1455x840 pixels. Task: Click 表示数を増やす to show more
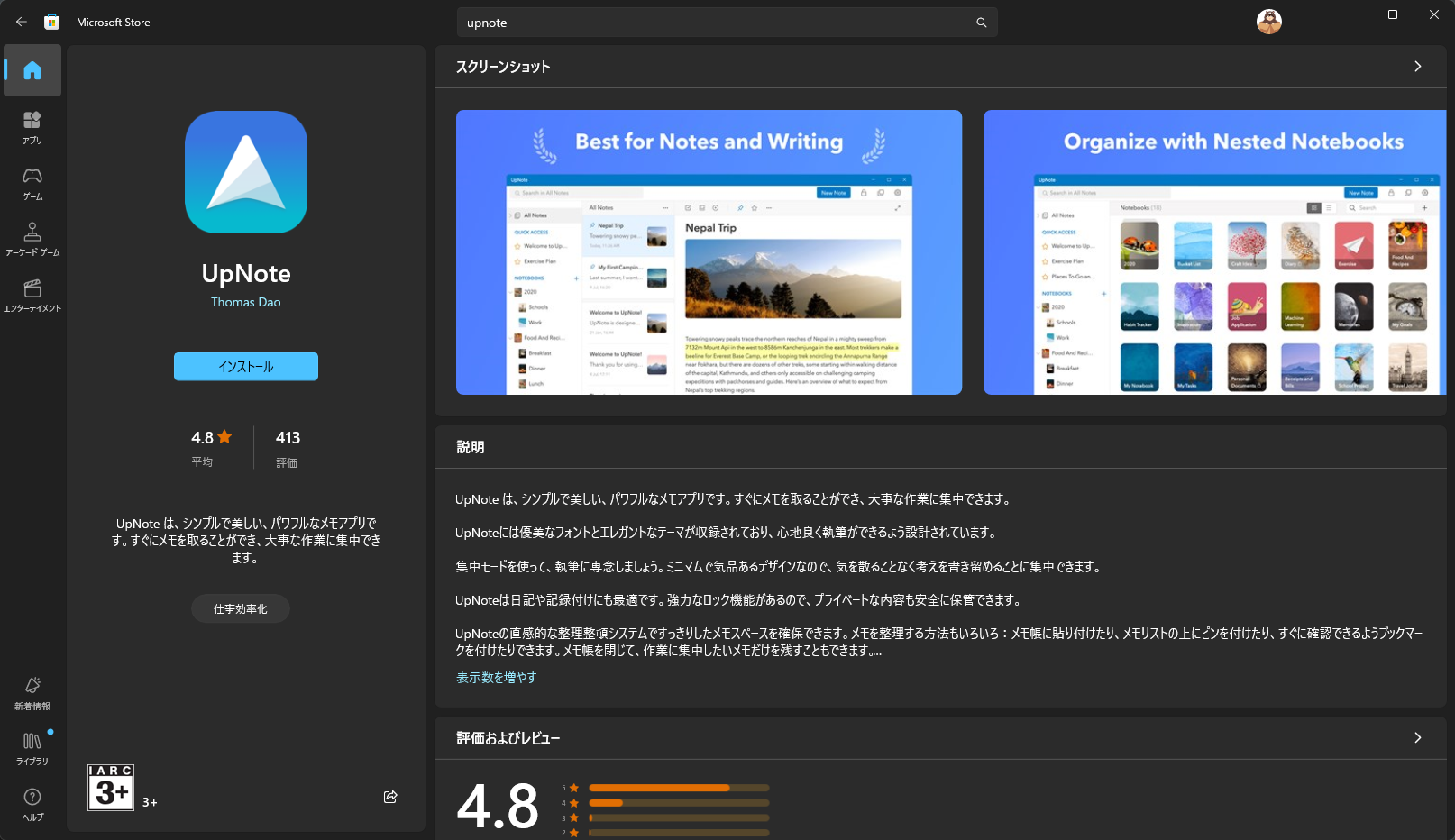coord(496,677)
